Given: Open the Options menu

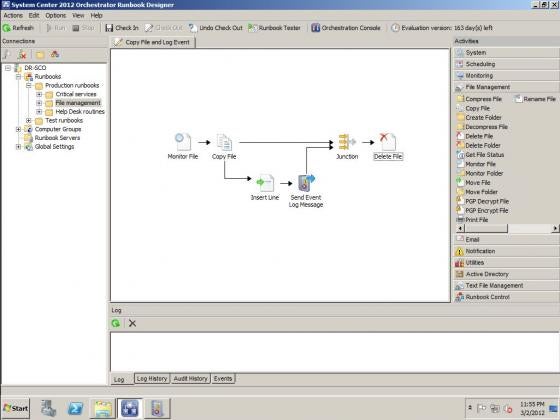Looking at the screenshot, I should [56, 15].
